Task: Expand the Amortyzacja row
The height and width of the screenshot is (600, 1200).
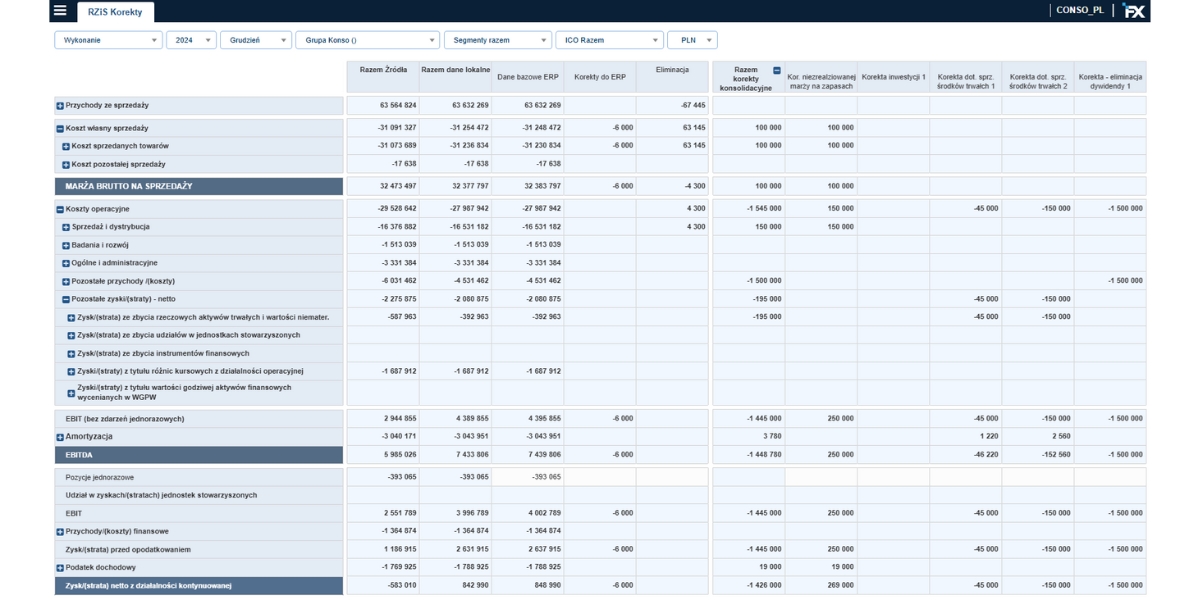Action: [x=60, y=437]
